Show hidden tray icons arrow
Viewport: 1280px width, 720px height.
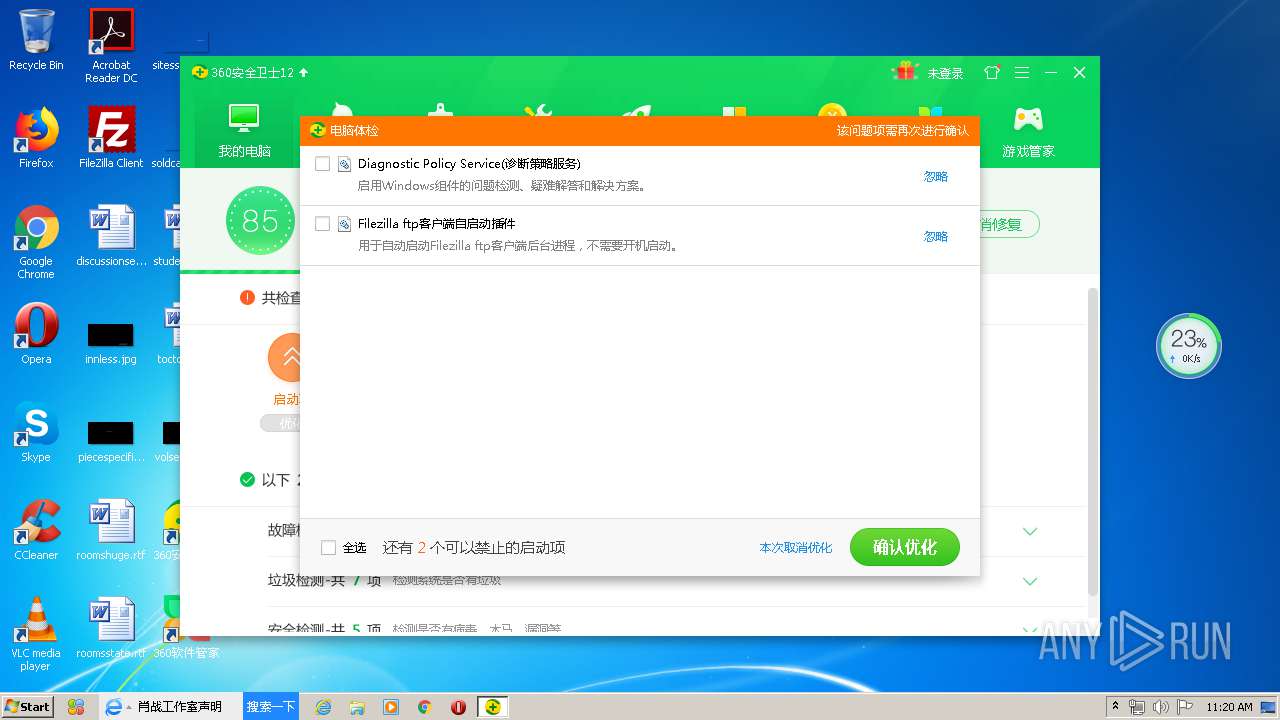(1115, 707)
